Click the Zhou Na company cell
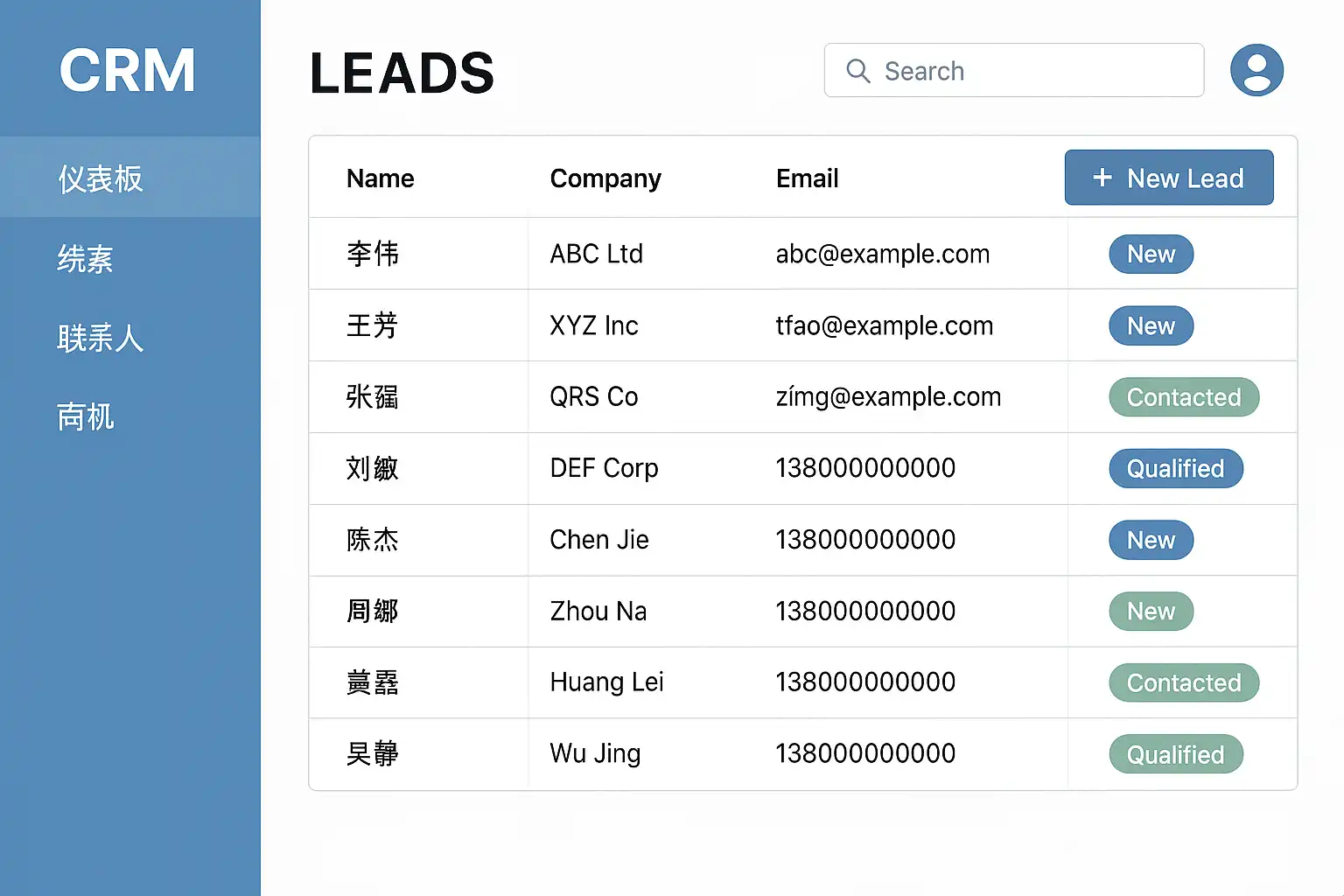1344x896 pixels. pyautogui.click(x=598, y=611)
